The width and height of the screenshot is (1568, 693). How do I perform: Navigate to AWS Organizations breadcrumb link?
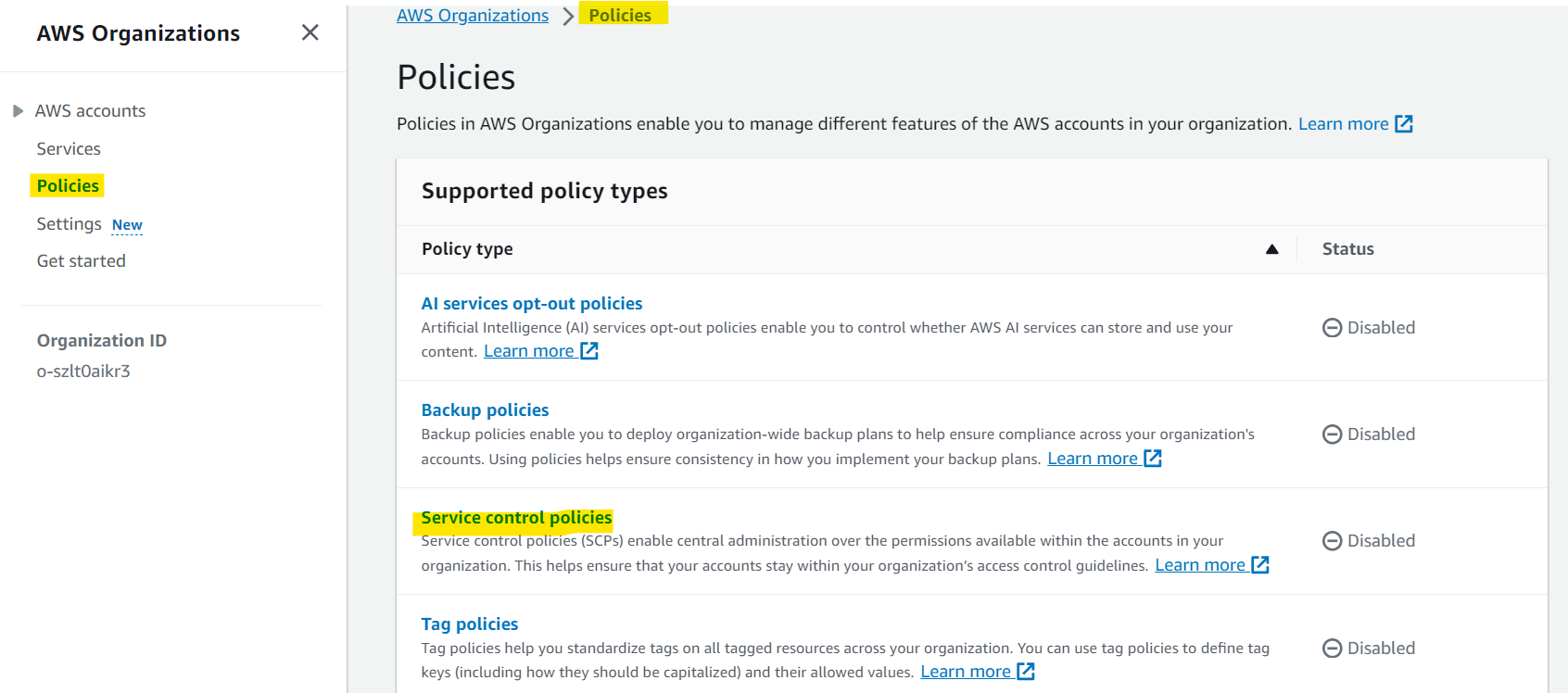tap(473, 16)
